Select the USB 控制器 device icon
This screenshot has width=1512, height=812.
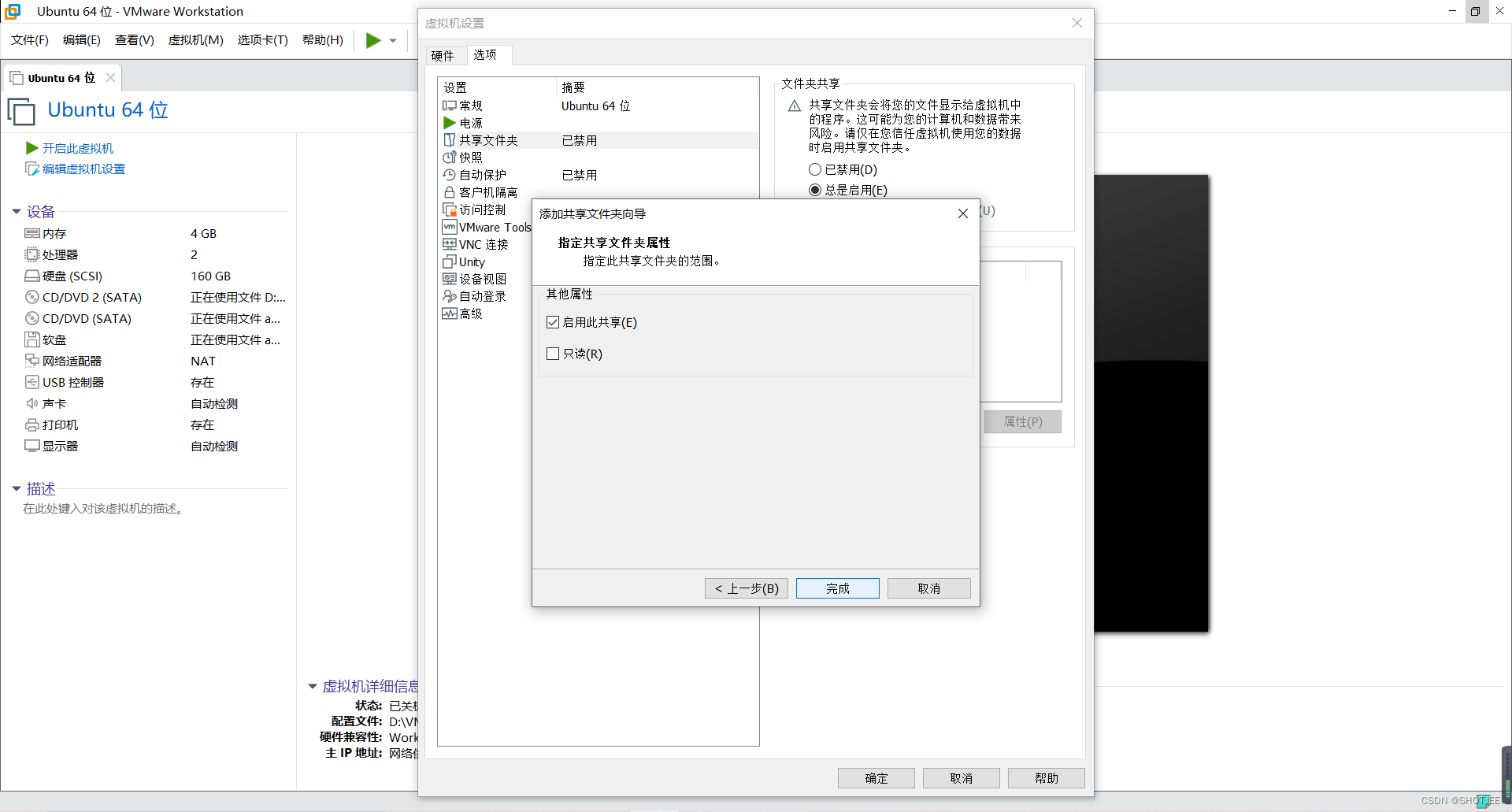pyautogui.click(x=32, y=382)
